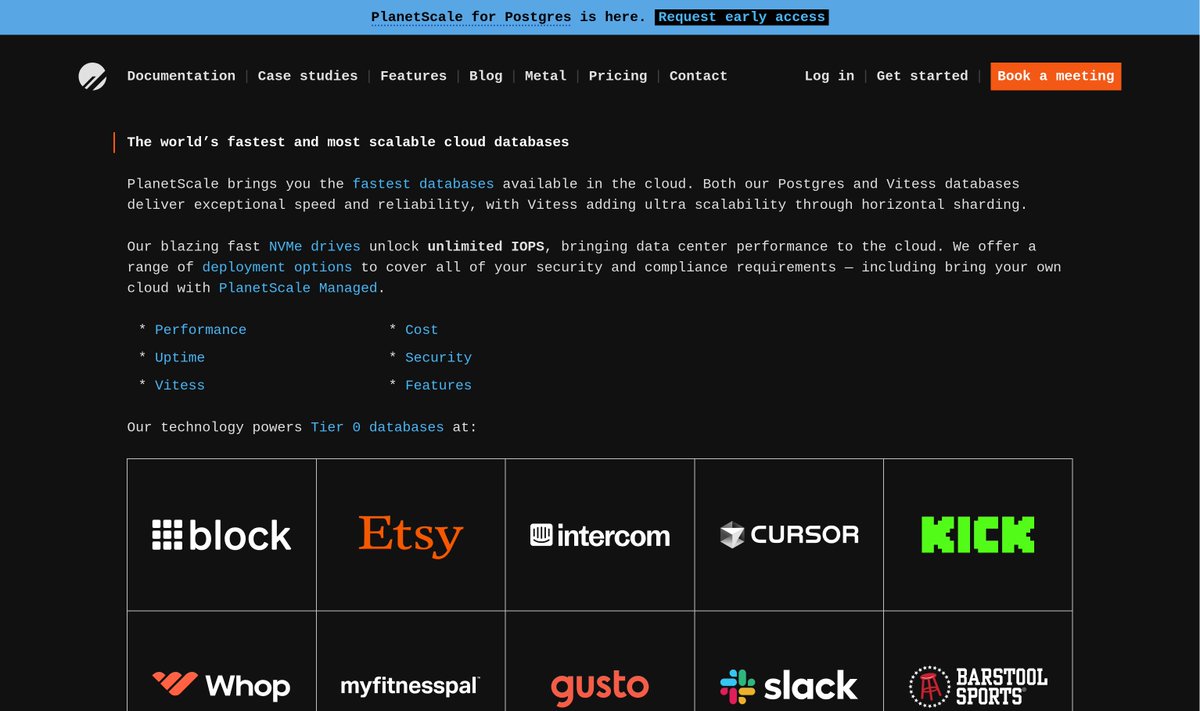Click the Book a meeting button
Viewport: 1200px width, 711px height.
tap(1056, 76)
